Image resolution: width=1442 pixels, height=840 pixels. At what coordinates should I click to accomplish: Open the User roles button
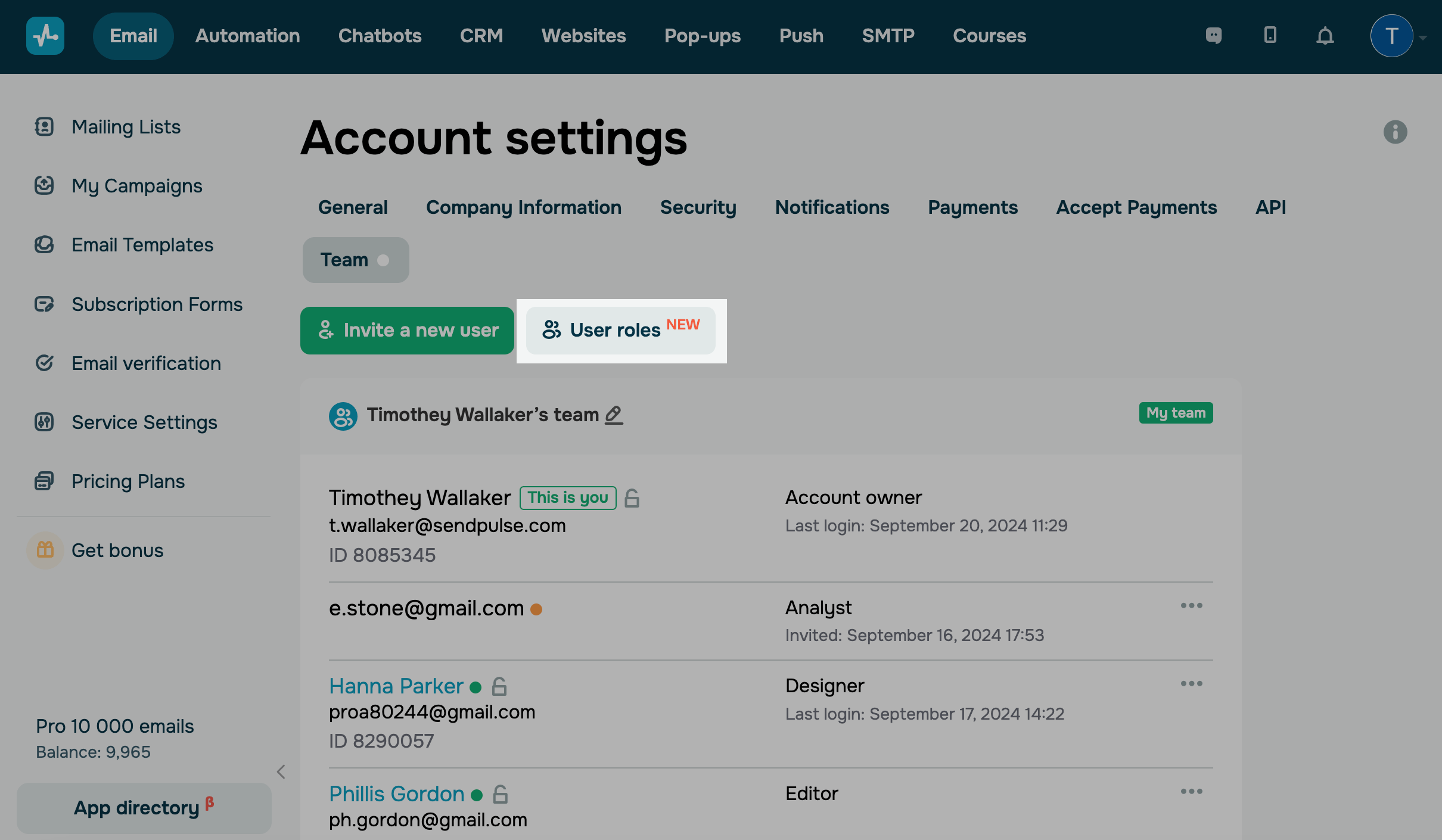click(620, 331)
